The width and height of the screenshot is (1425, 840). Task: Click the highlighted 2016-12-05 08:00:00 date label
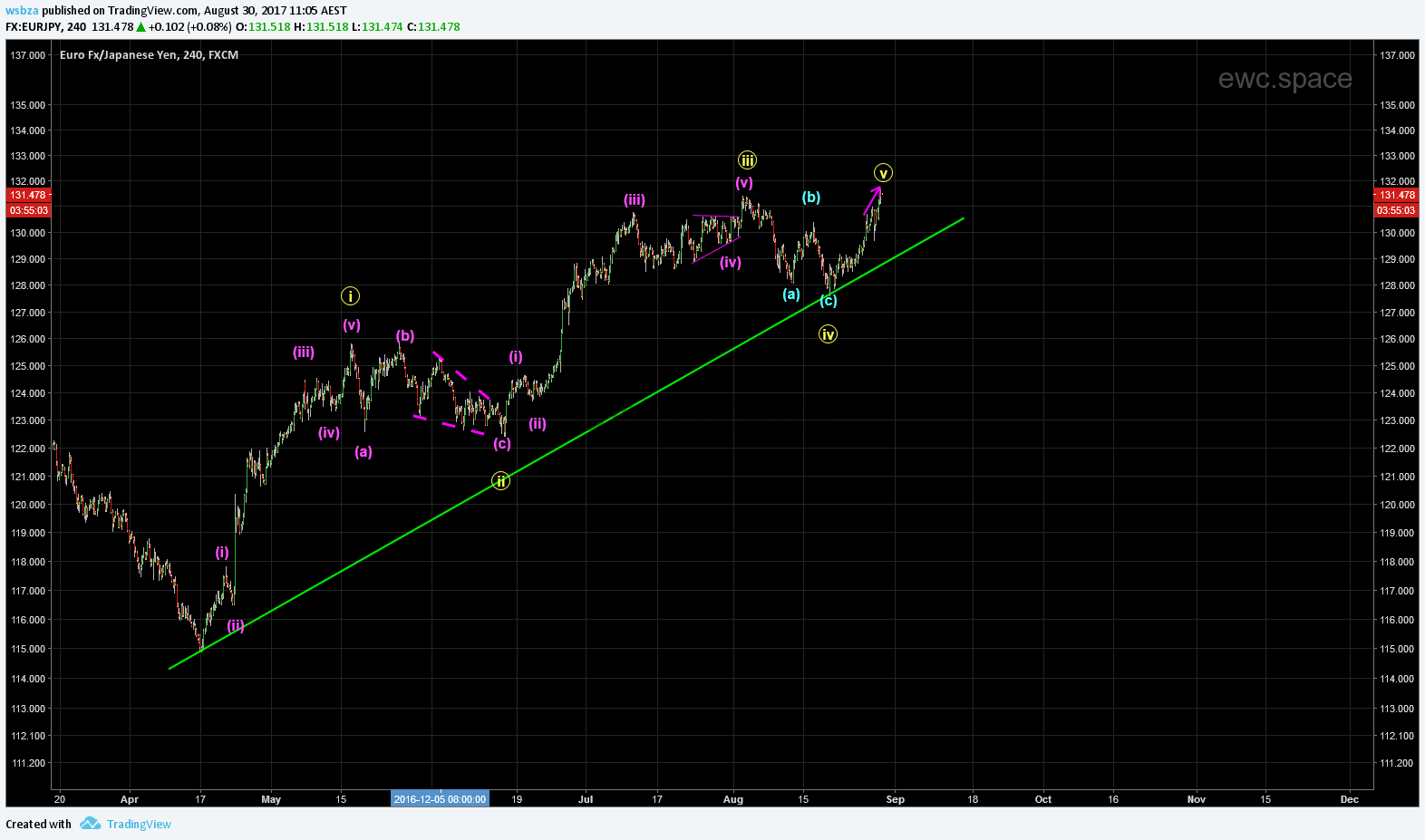point(440,799)
